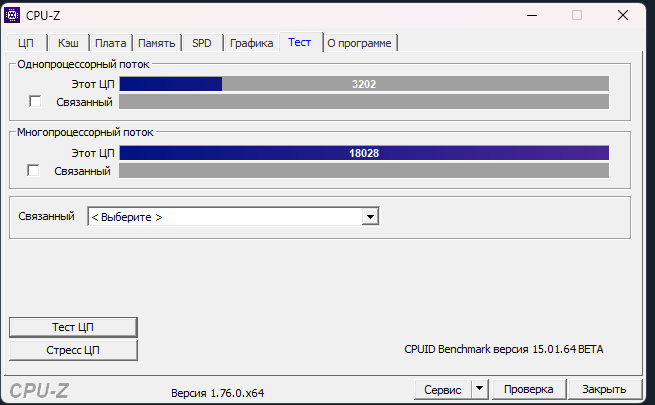
Task: Switch to the Кэш tab
Action: coord(68,43)
